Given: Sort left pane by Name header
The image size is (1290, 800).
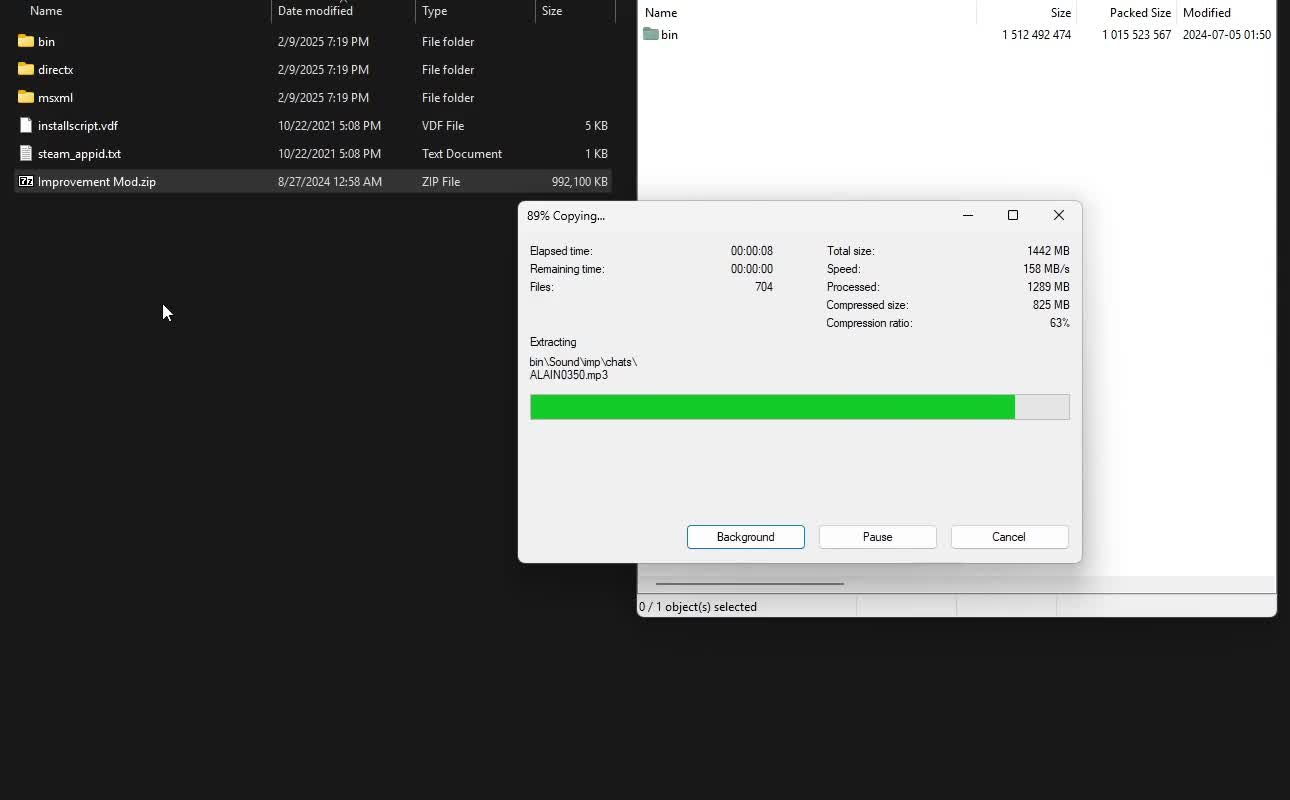Looking at the screenshot, I should [x=45, y=10].
